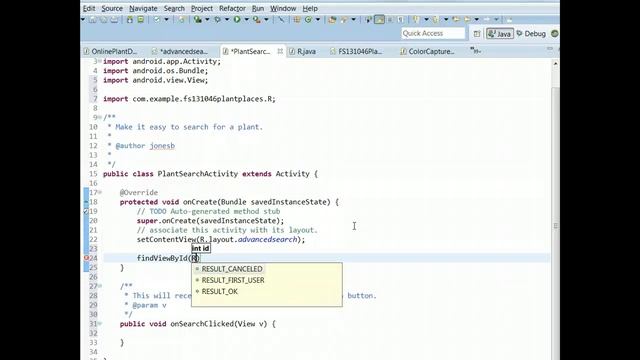Toggle Mark Occurrences in toolbar

click(x=379, y=20)
